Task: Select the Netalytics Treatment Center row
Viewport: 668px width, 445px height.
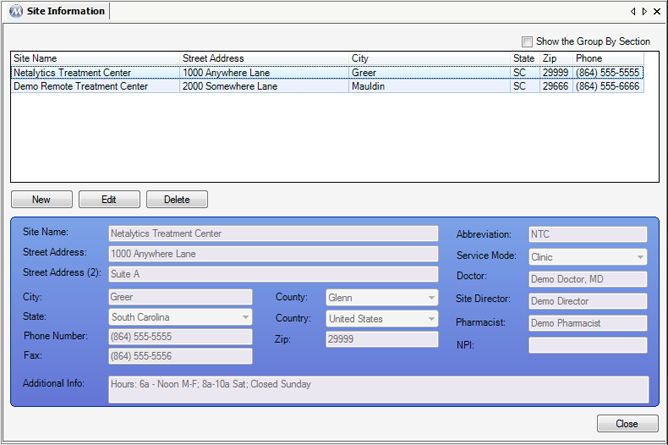Action: click(x=327, y=72)
